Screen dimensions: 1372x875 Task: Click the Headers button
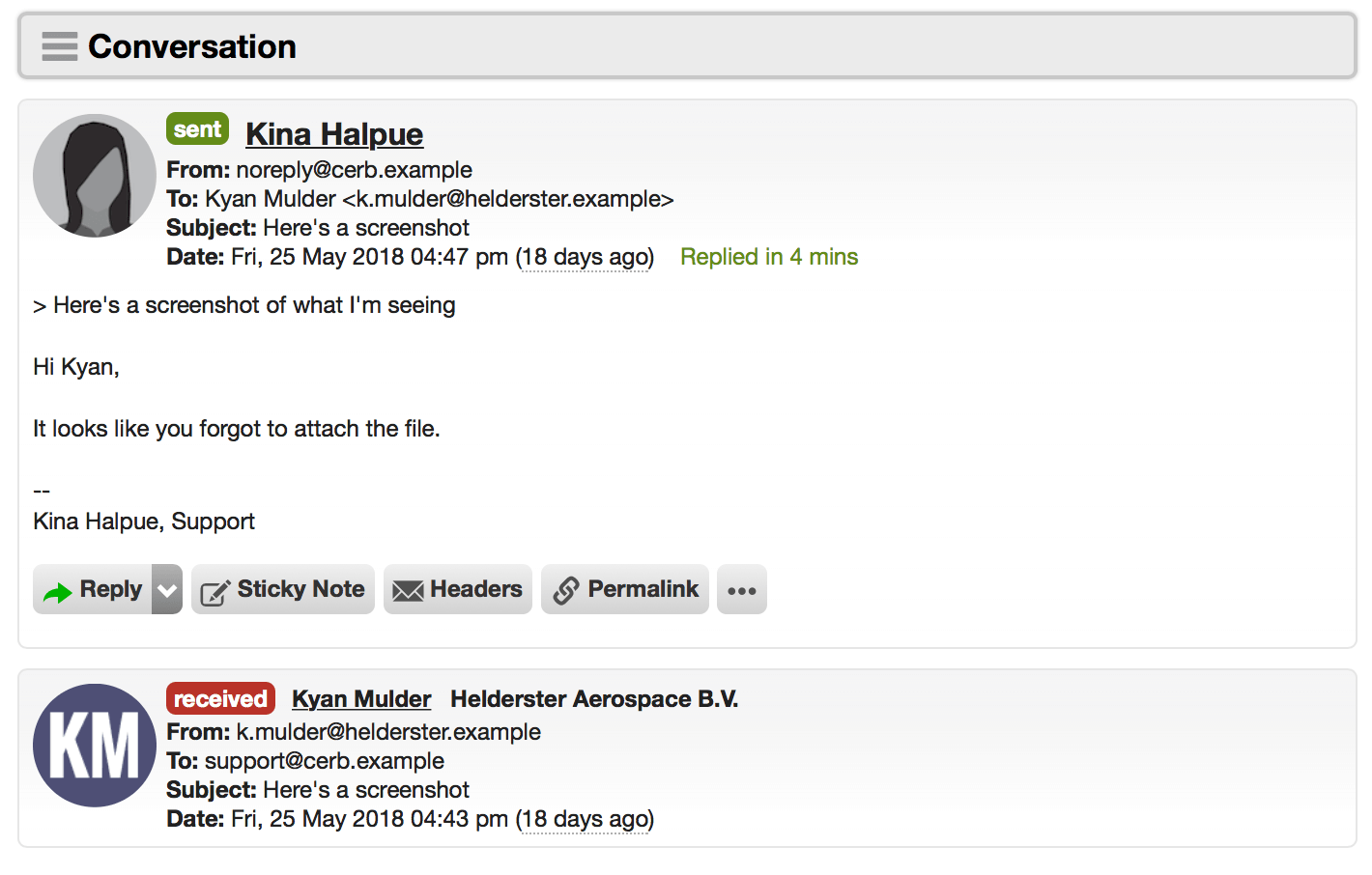point(458,589)
